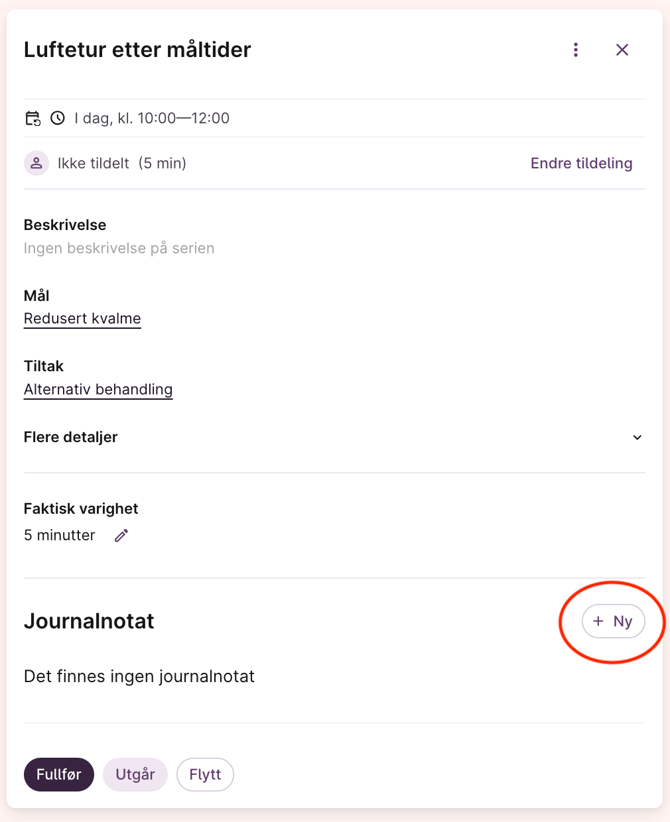Click the Flytt button
Viewport: 670px width, 822px height.
(x=205, y=774)
